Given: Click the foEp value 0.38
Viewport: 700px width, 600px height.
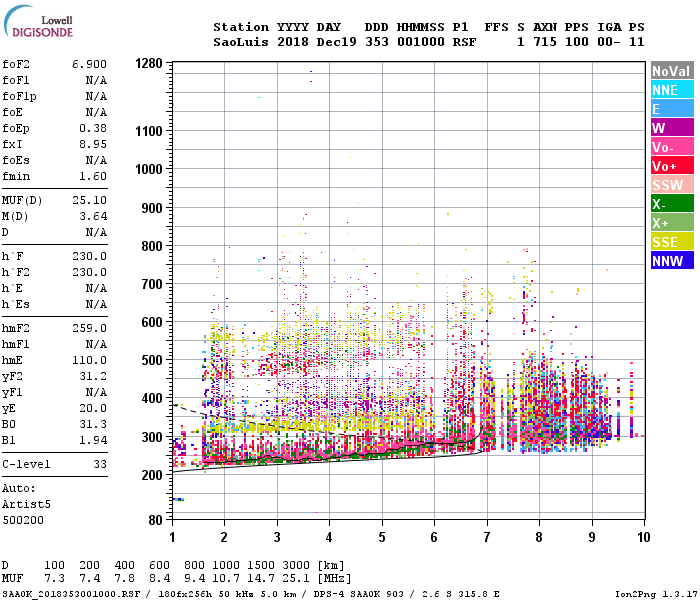Looking at the screenshot, I should [x=93, y=128].
